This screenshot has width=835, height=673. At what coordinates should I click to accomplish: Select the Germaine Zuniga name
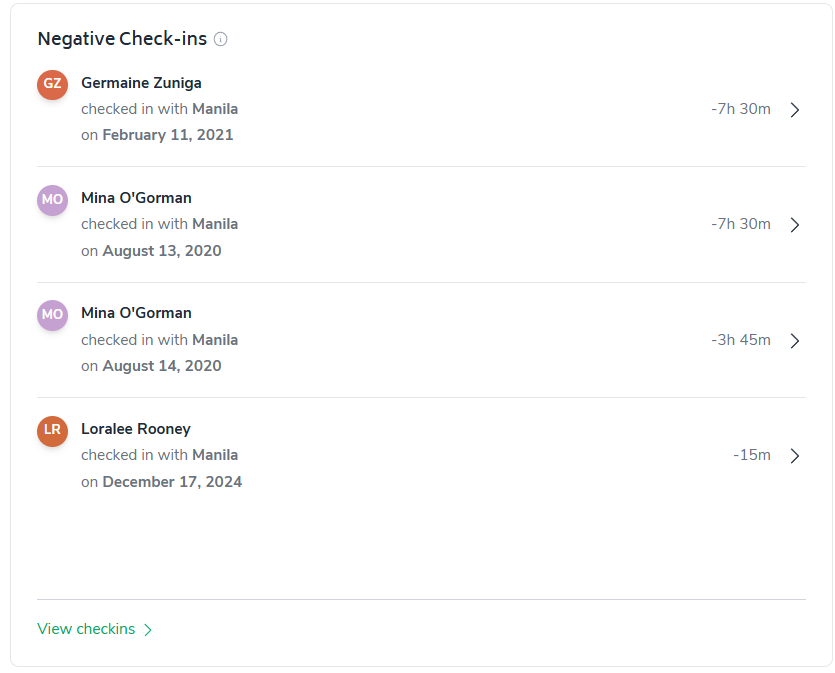tap(141, 83)
